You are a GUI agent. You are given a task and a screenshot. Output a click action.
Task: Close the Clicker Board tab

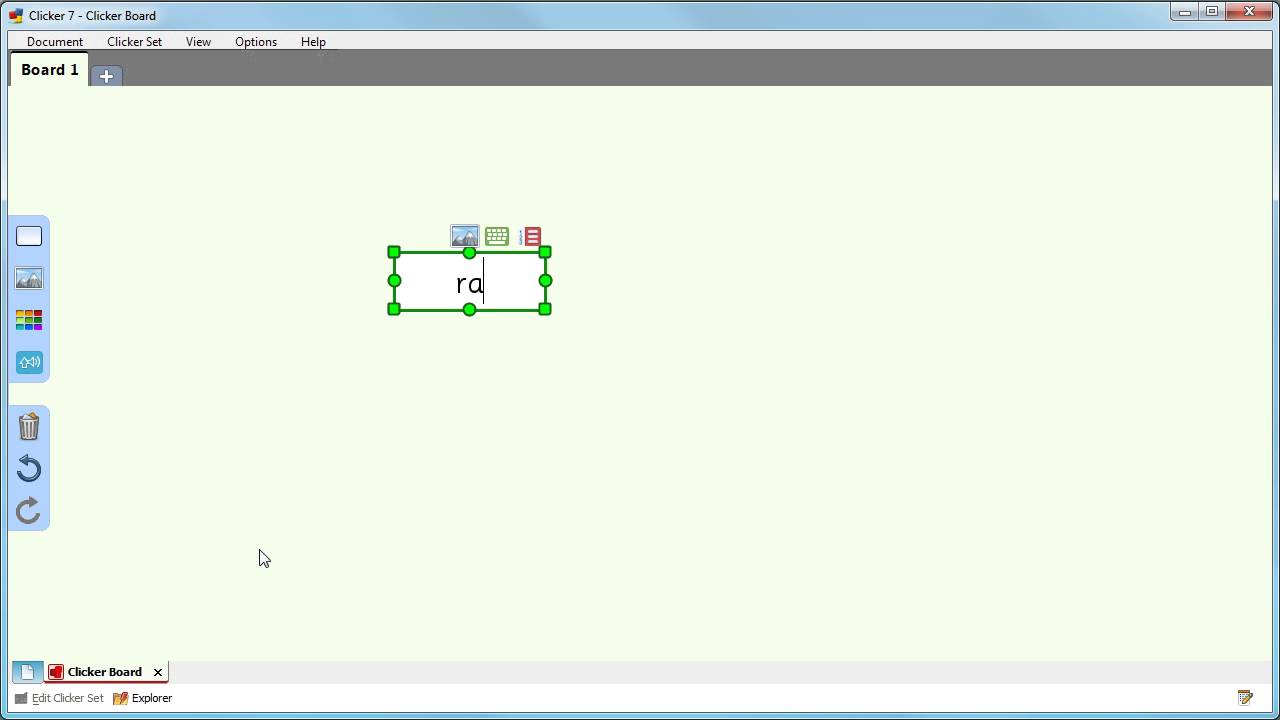tap(158, 672)
